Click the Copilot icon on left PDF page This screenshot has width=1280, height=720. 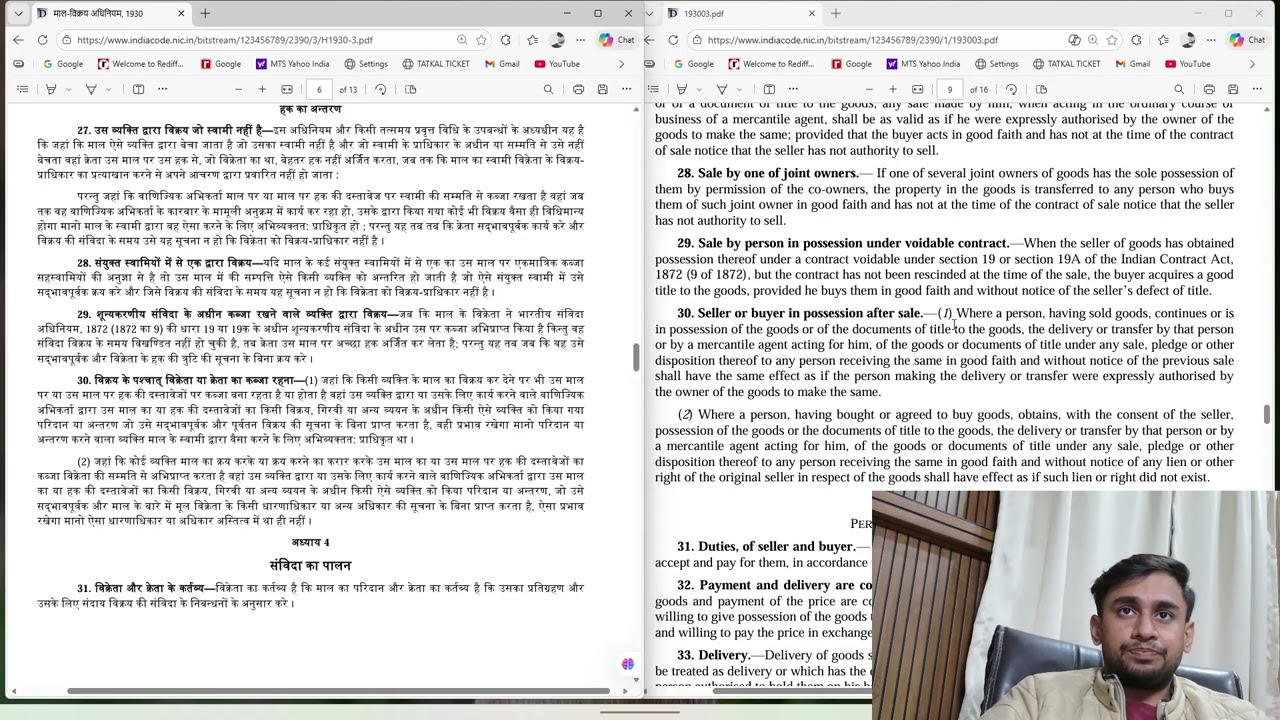click(x=627, y=664)
